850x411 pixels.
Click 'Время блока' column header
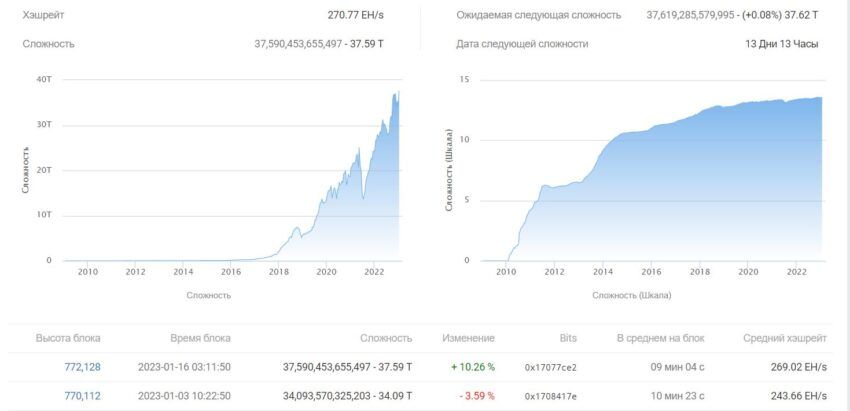(x=201, y=338)
